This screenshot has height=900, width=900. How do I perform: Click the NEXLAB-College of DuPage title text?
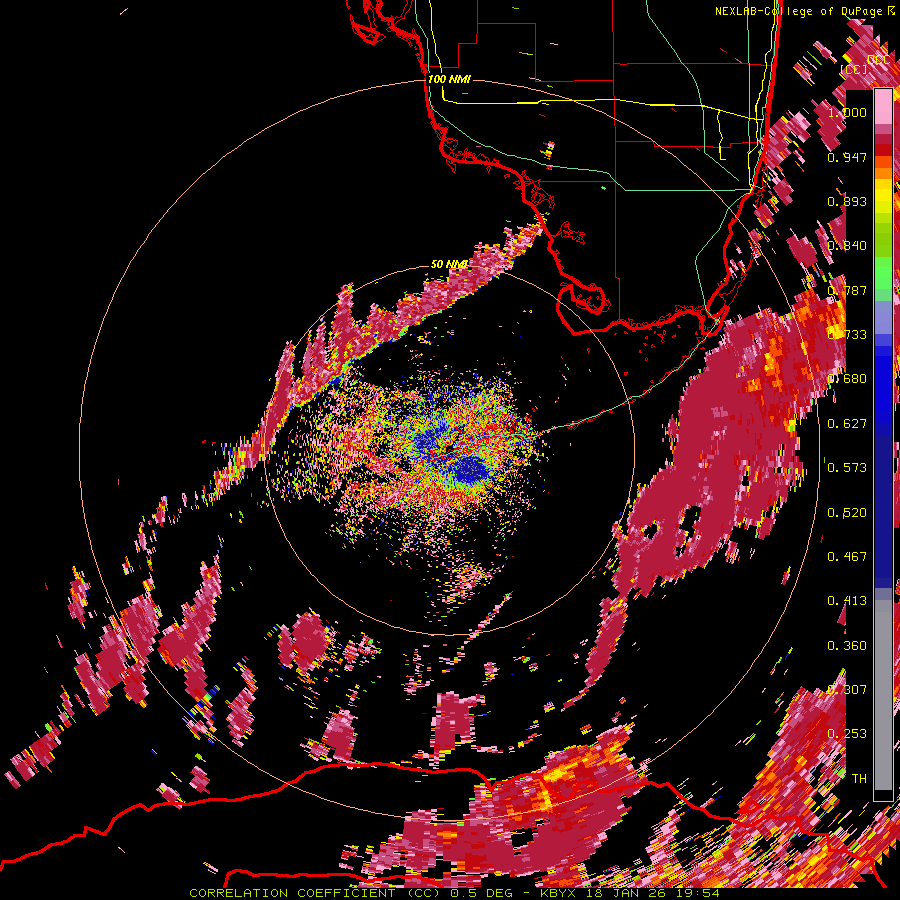point(799,11)
